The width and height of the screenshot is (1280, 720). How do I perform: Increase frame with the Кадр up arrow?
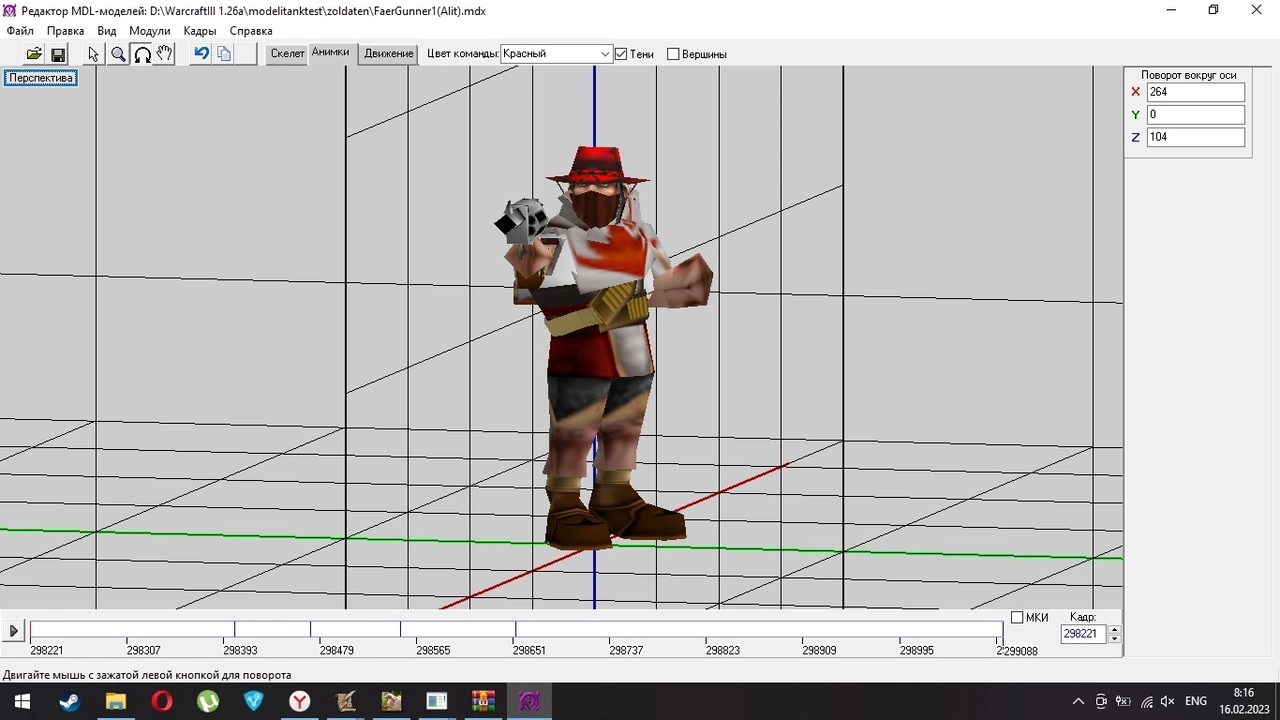(x=1115, y=629)
